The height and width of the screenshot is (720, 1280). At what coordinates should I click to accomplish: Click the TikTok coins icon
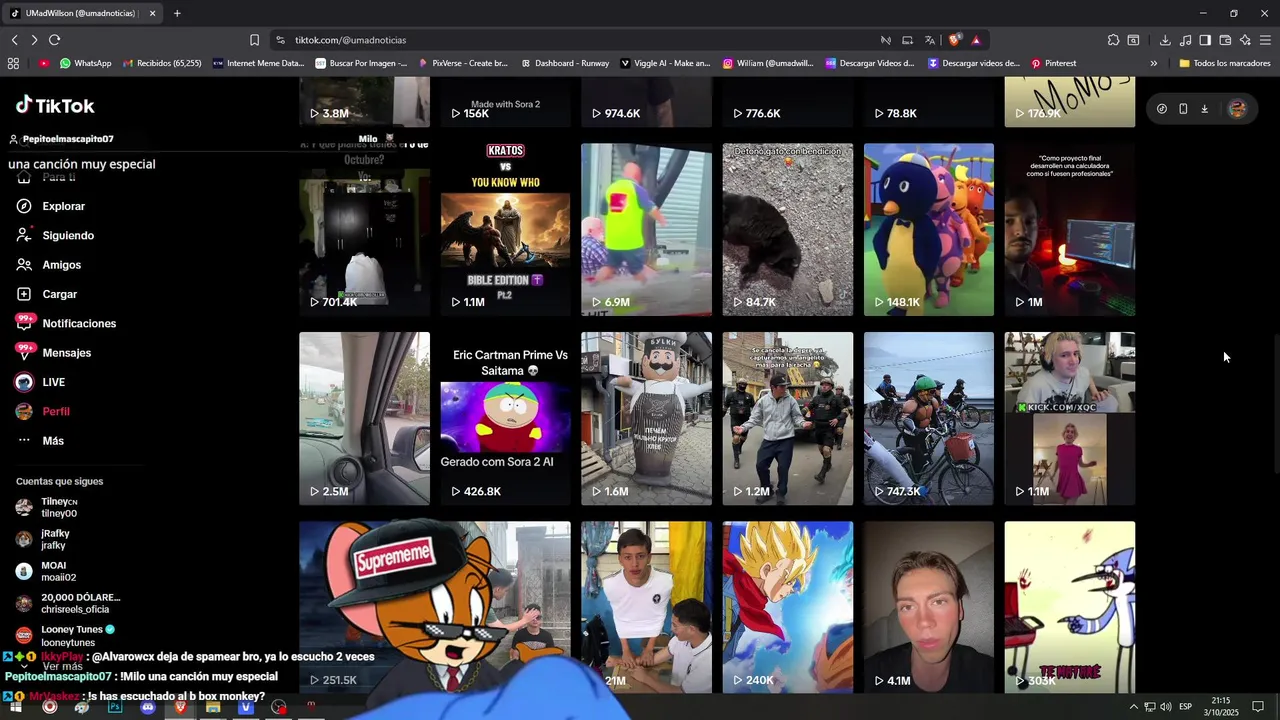[x=1161, y=109]
